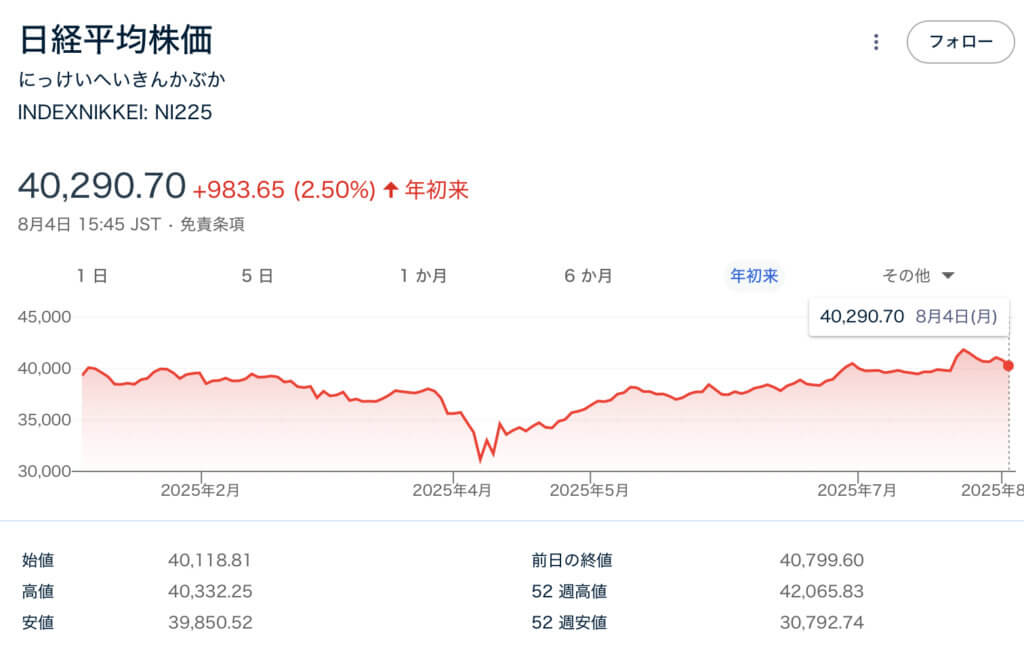This screenshot has width=1024, height=659.
Task: Click the 日経平均株価 title heading
Action: (x=116, y=39)
